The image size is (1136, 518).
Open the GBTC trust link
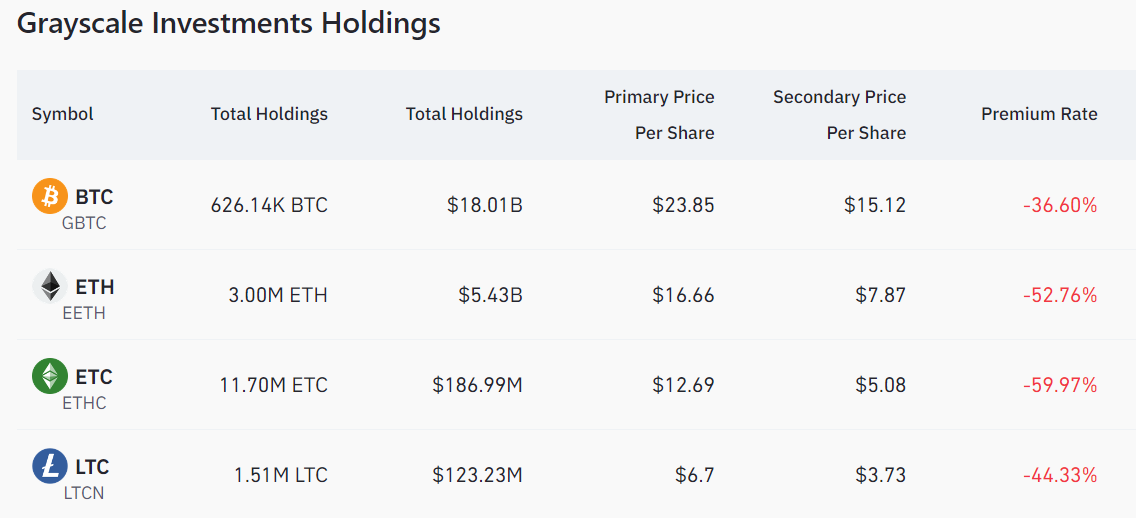[x=84, y=223]
